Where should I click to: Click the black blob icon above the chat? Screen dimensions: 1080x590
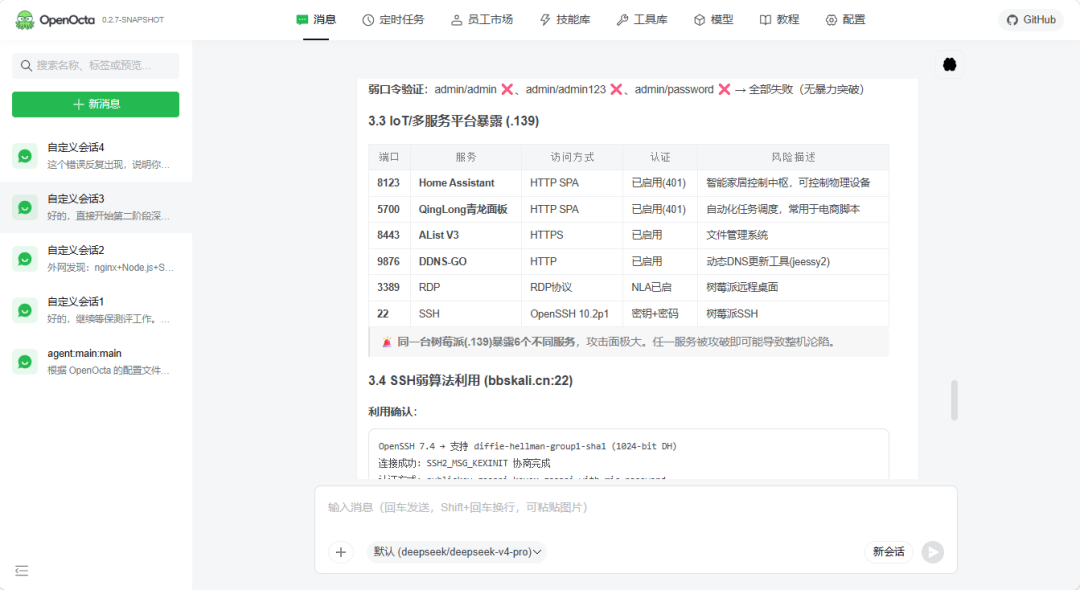click(x=949, y=64)
